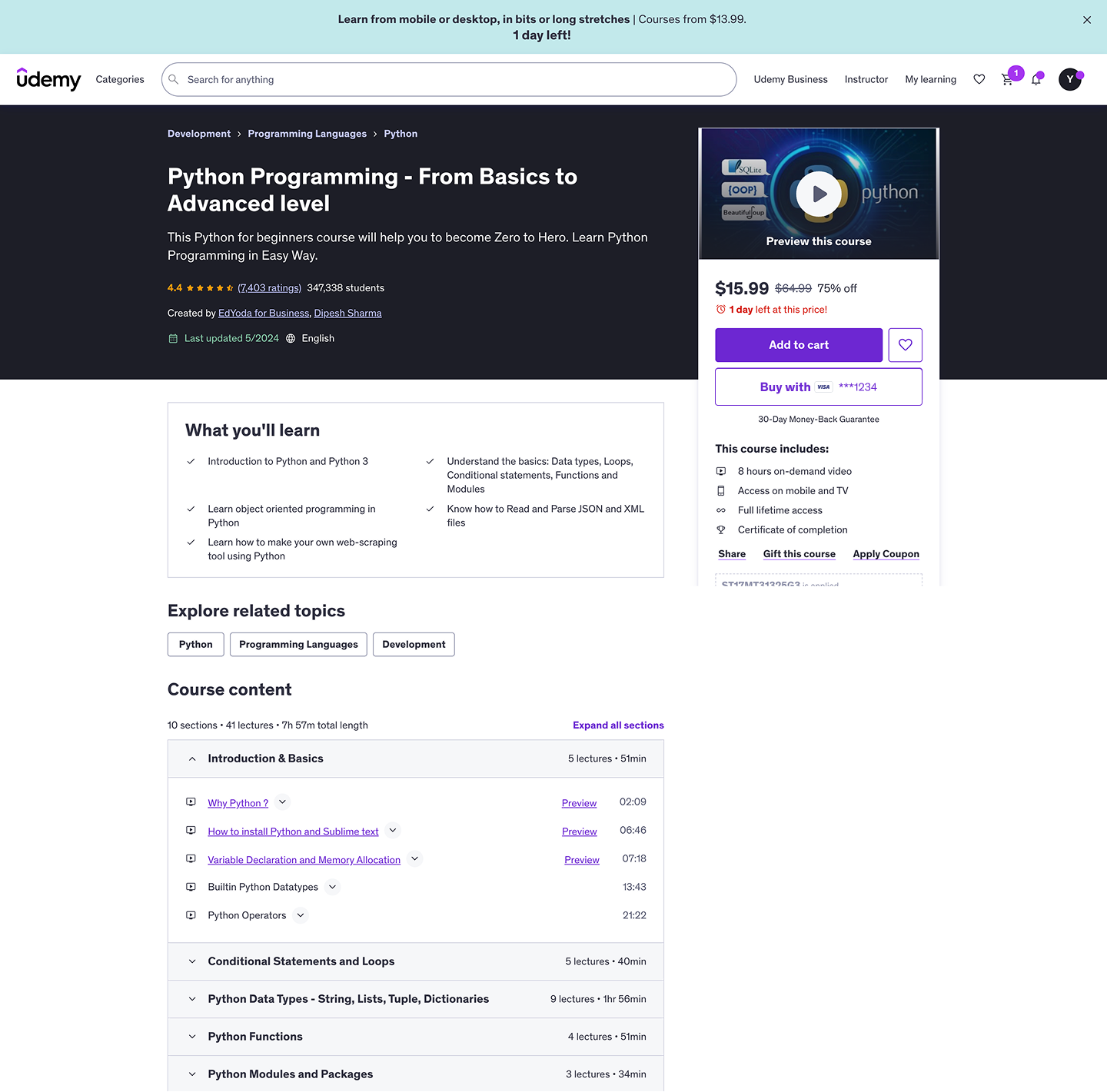Collapse the Introduction & Basics section
The width and height of the screenshot is (1107, 1092).
click(x=415, y=758)
